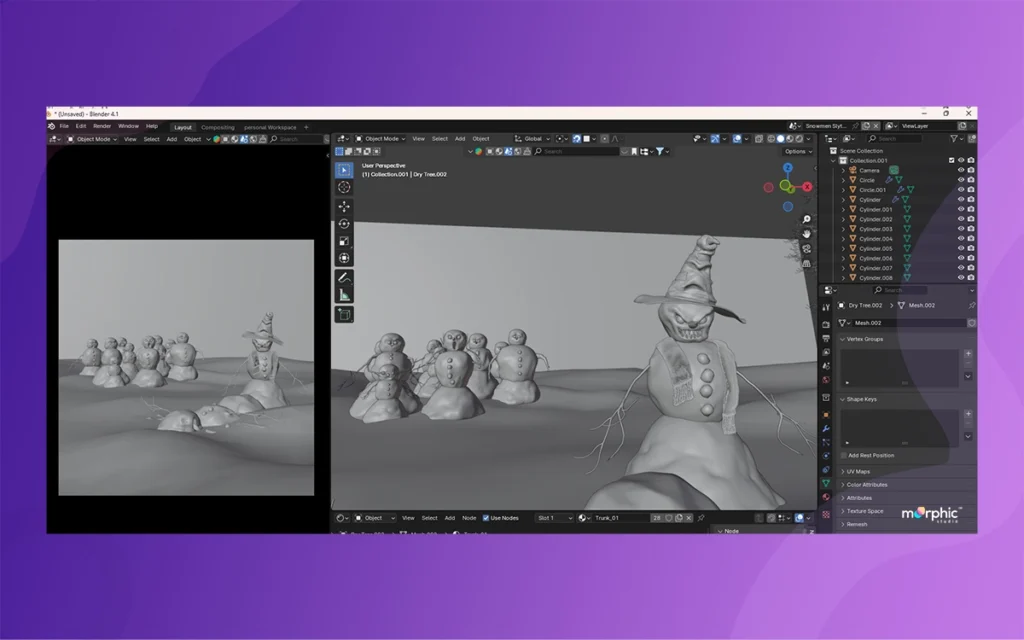Toggle snapping magnet in main viewport header
The width and height of the screenshot is (1024, 640).
click(577, 138)
